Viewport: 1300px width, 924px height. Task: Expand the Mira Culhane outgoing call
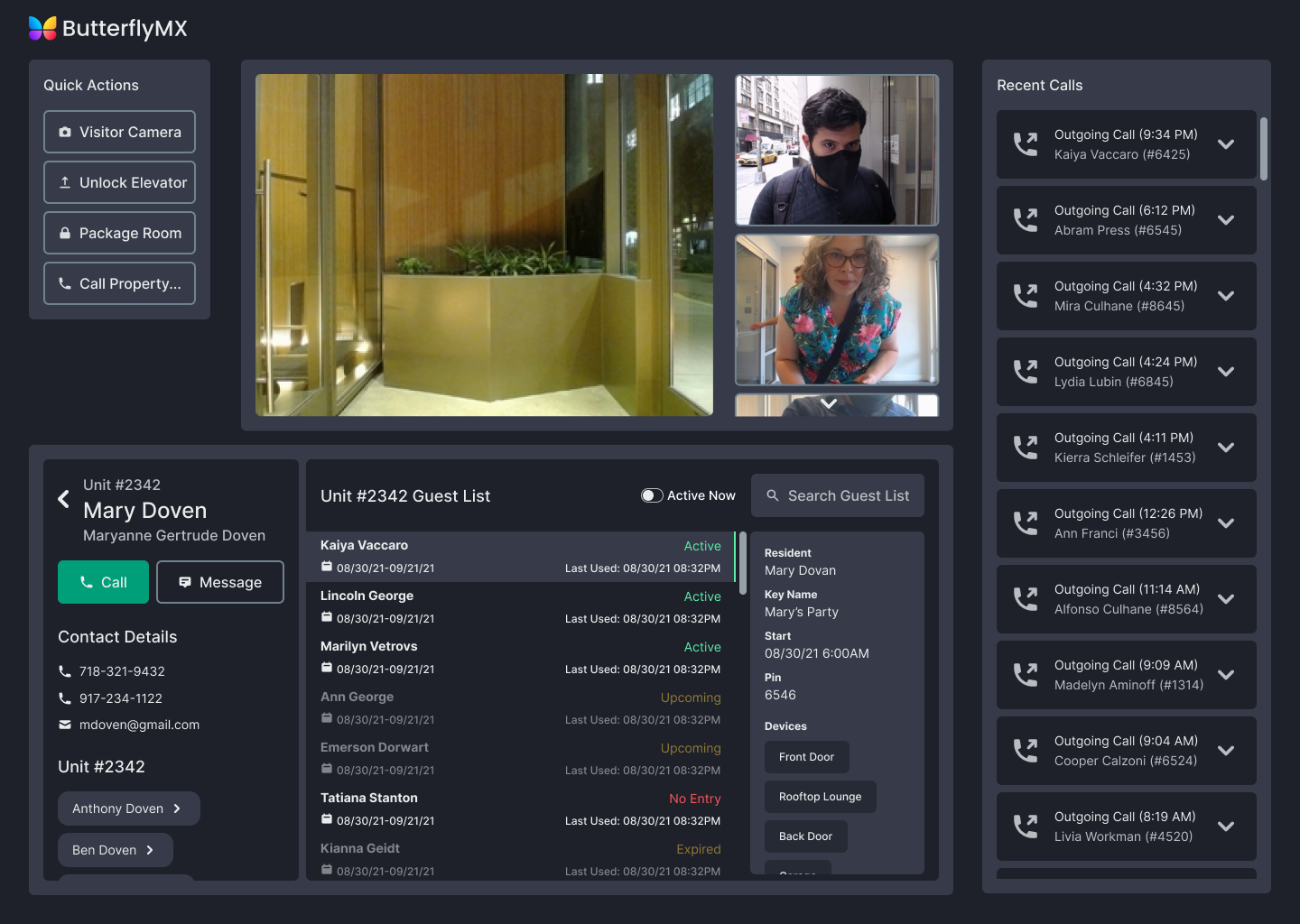point(1226,296)
